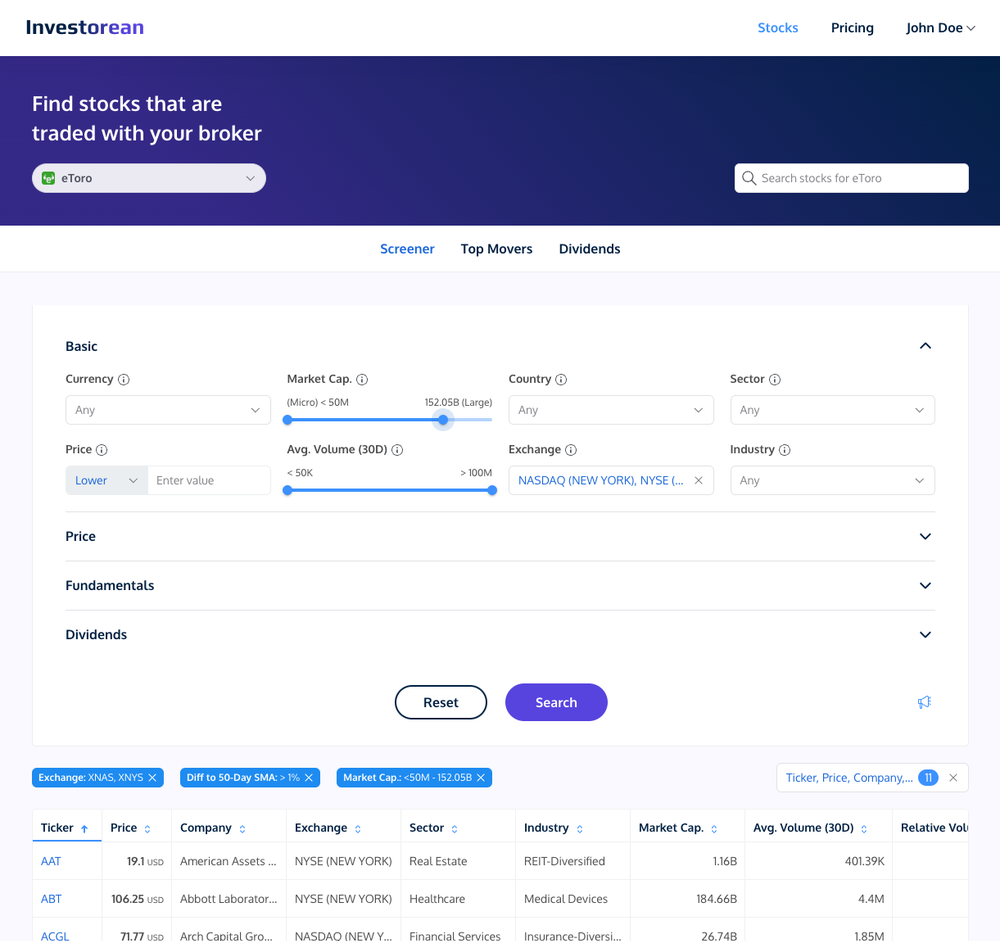The height and width of the screenshot is (941, 1000).
Task: Click the search magnifier icon
Action: [x=749, y=178]
